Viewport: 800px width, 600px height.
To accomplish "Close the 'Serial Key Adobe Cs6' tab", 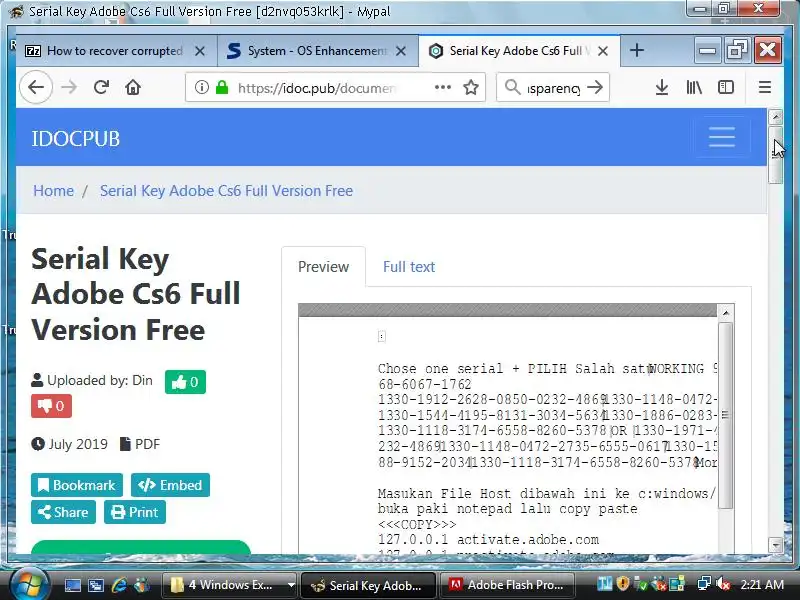I will pyautogui.click(x=603, y=51).
